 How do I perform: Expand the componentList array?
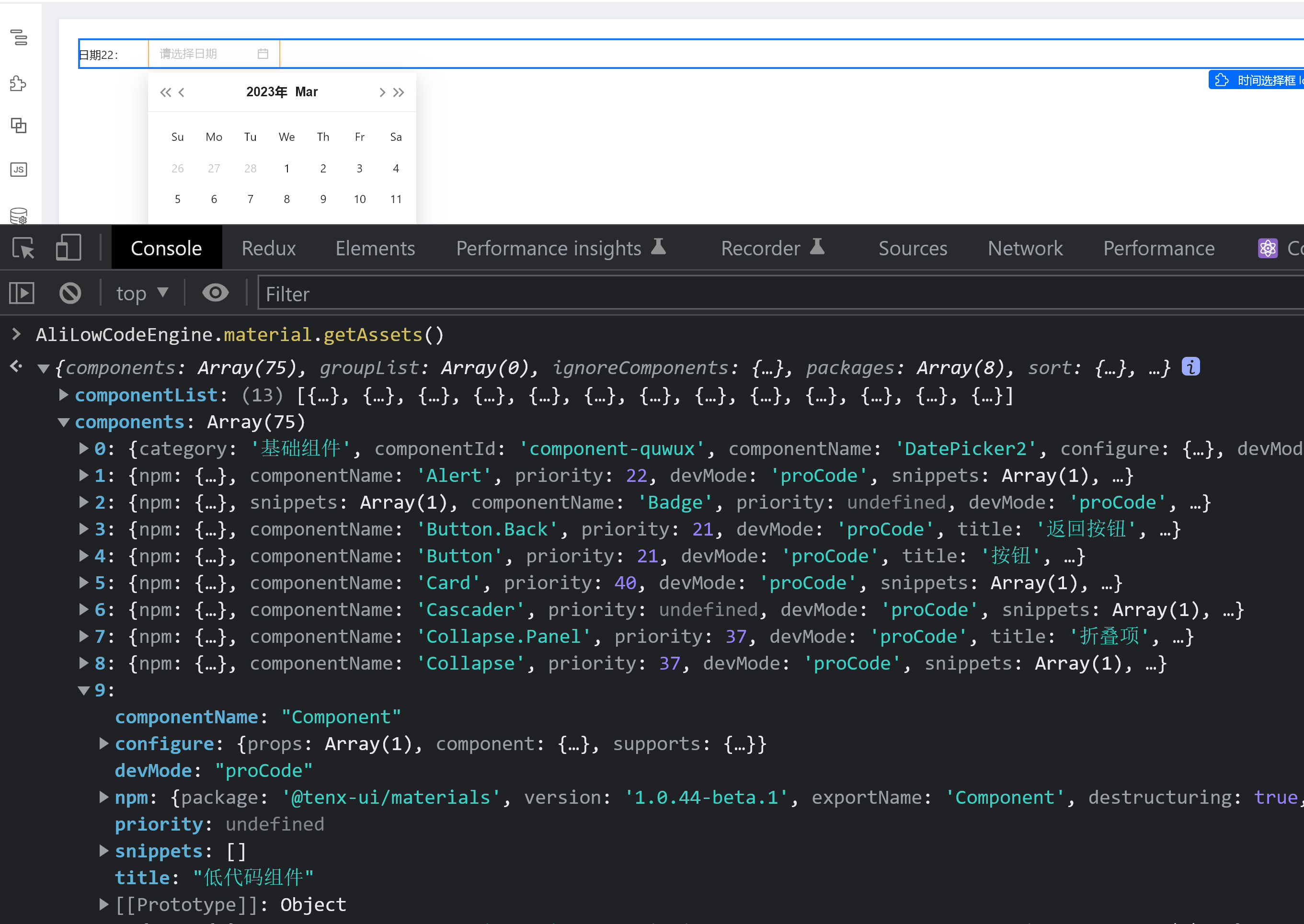(64, 395)
